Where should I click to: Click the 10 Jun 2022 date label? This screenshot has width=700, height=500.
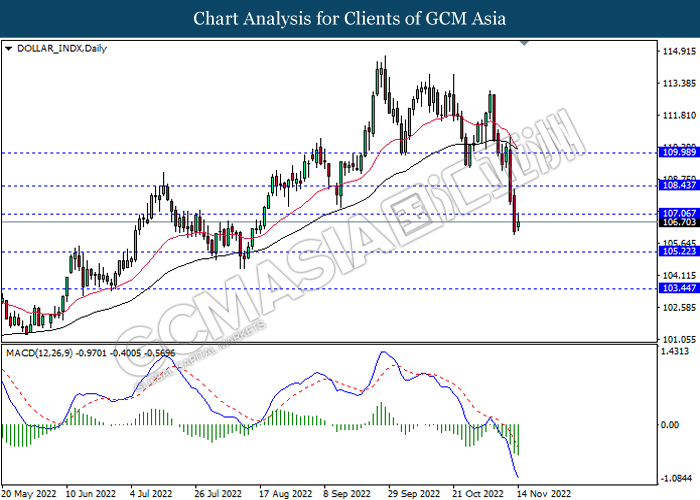click(91, 493)
